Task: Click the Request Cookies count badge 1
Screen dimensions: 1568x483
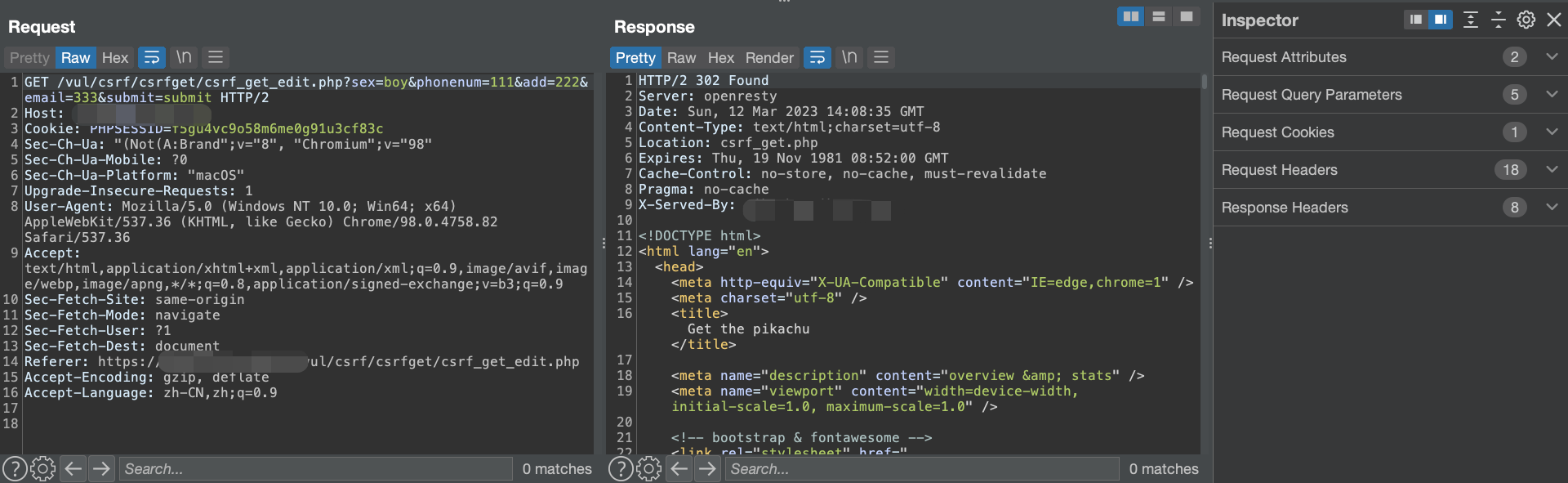Action: [x=1514, y=132]
